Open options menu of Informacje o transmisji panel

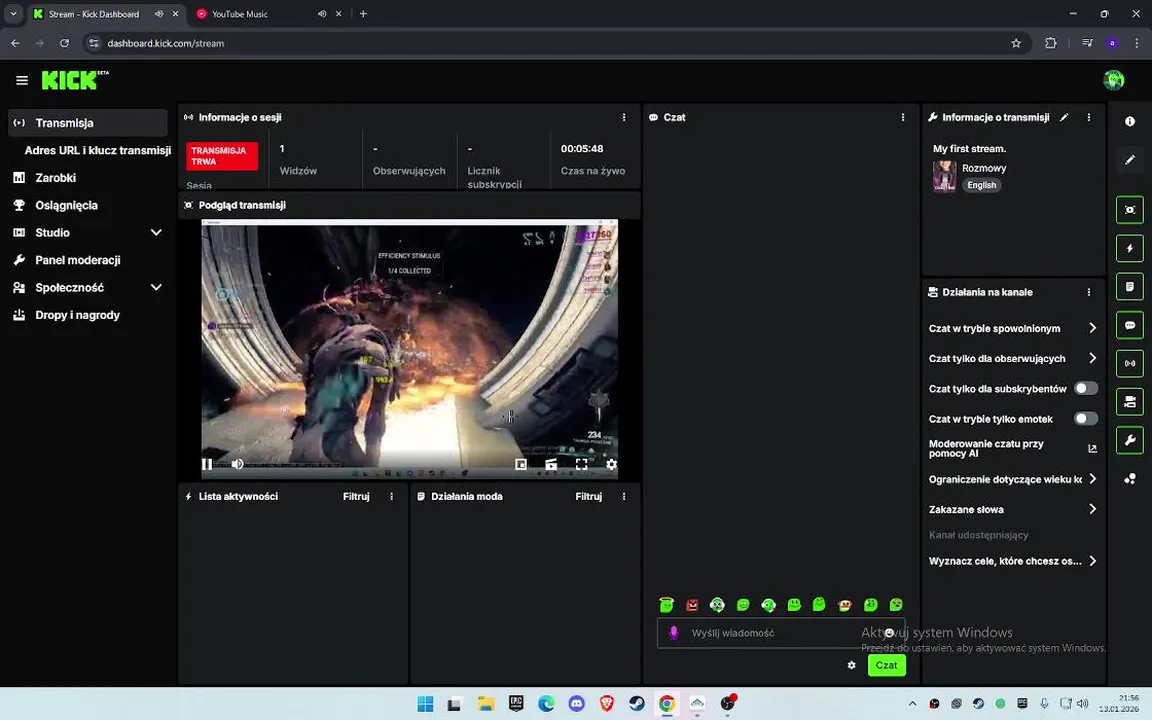tap(1089, 117)
